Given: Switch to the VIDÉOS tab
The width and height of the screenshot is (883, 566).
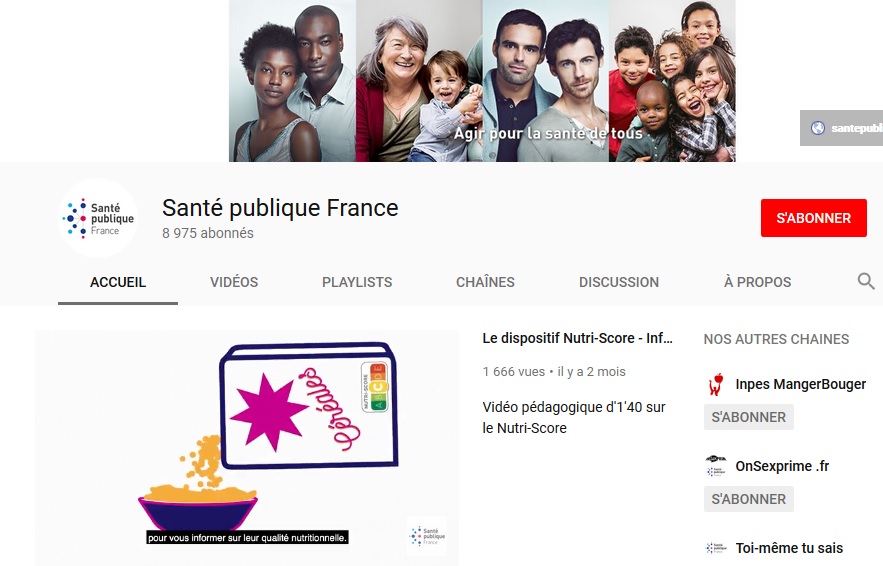Looking at the screenshot, I should 234,282.
